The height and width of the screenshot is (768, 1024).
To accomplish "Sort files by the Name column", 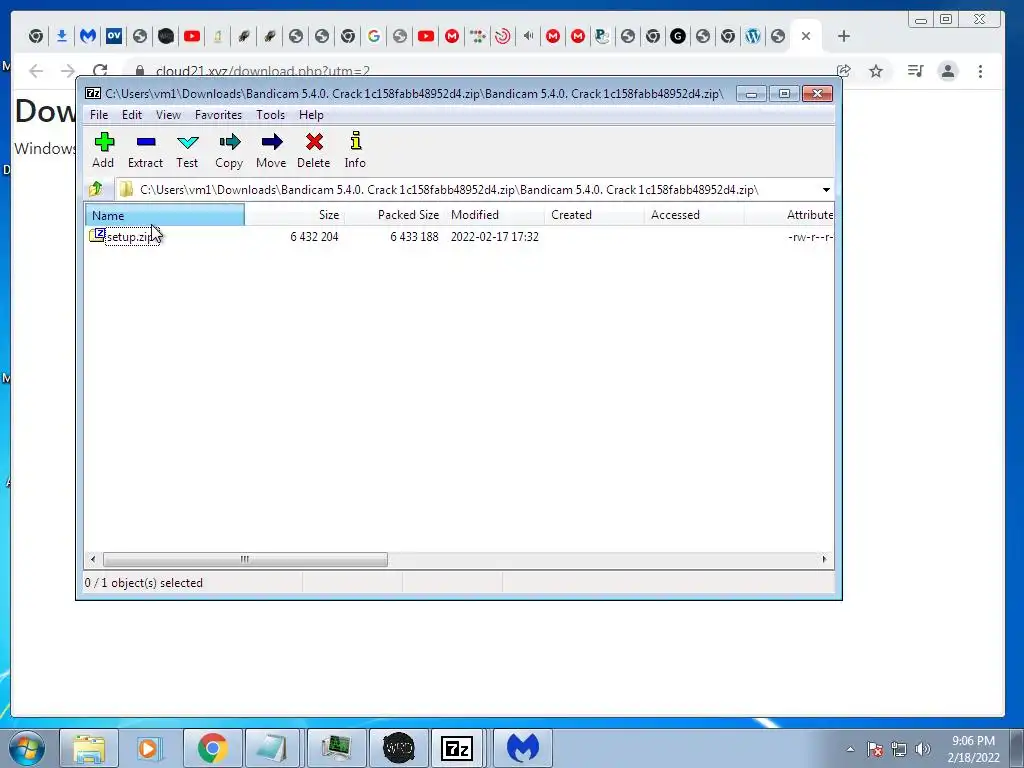I will (x=165, y=215).
